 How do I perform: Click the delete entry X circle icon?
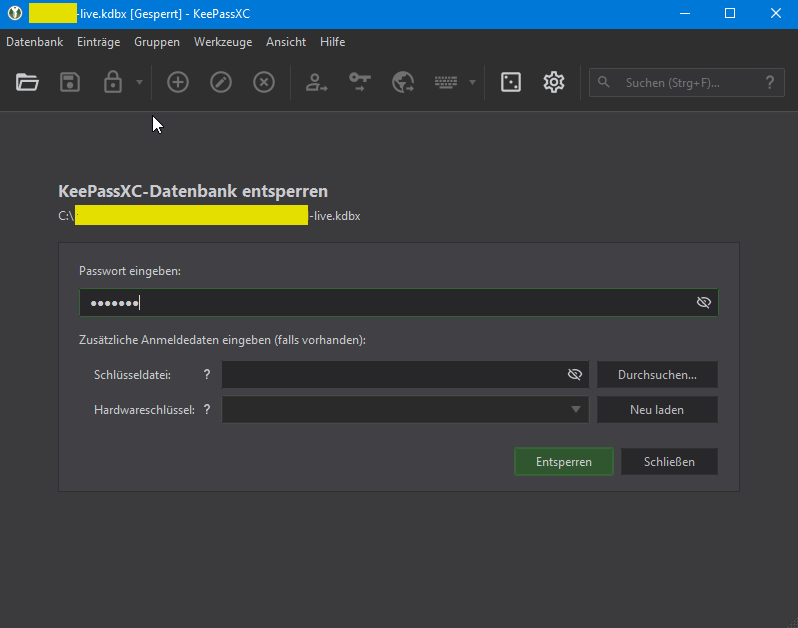coord(264,82)
